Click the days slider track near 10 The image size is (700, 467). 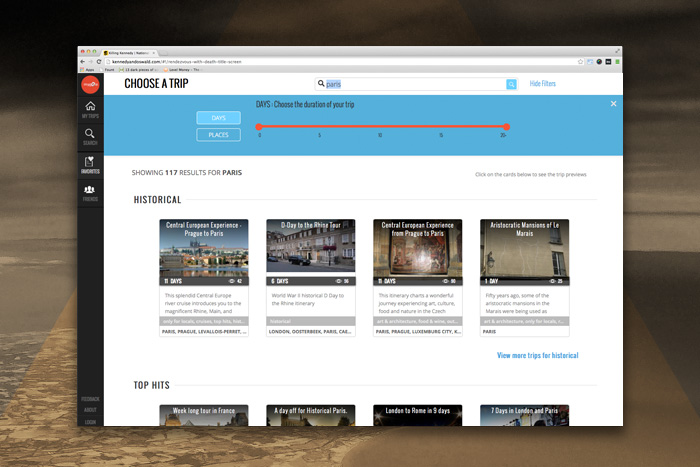(380, 127)
